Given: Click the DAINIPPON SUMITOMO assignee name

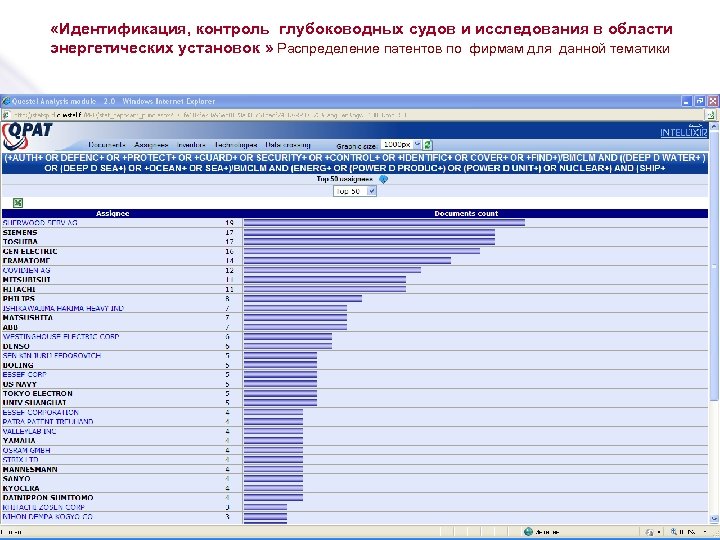Looking at the screenshot, I should pos(48,498).
